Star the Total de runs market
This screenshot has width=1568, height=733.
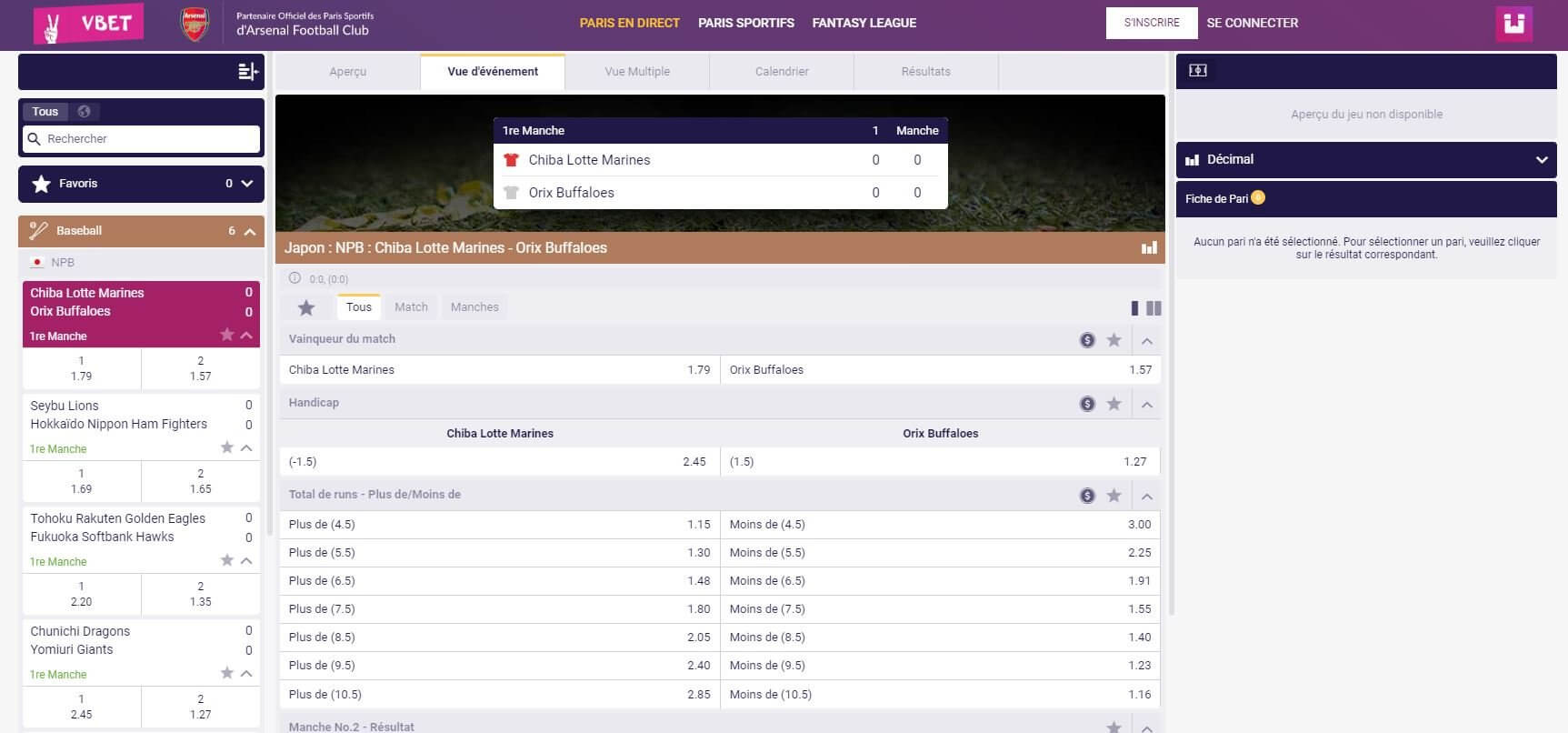click(x=1114, y=496)
